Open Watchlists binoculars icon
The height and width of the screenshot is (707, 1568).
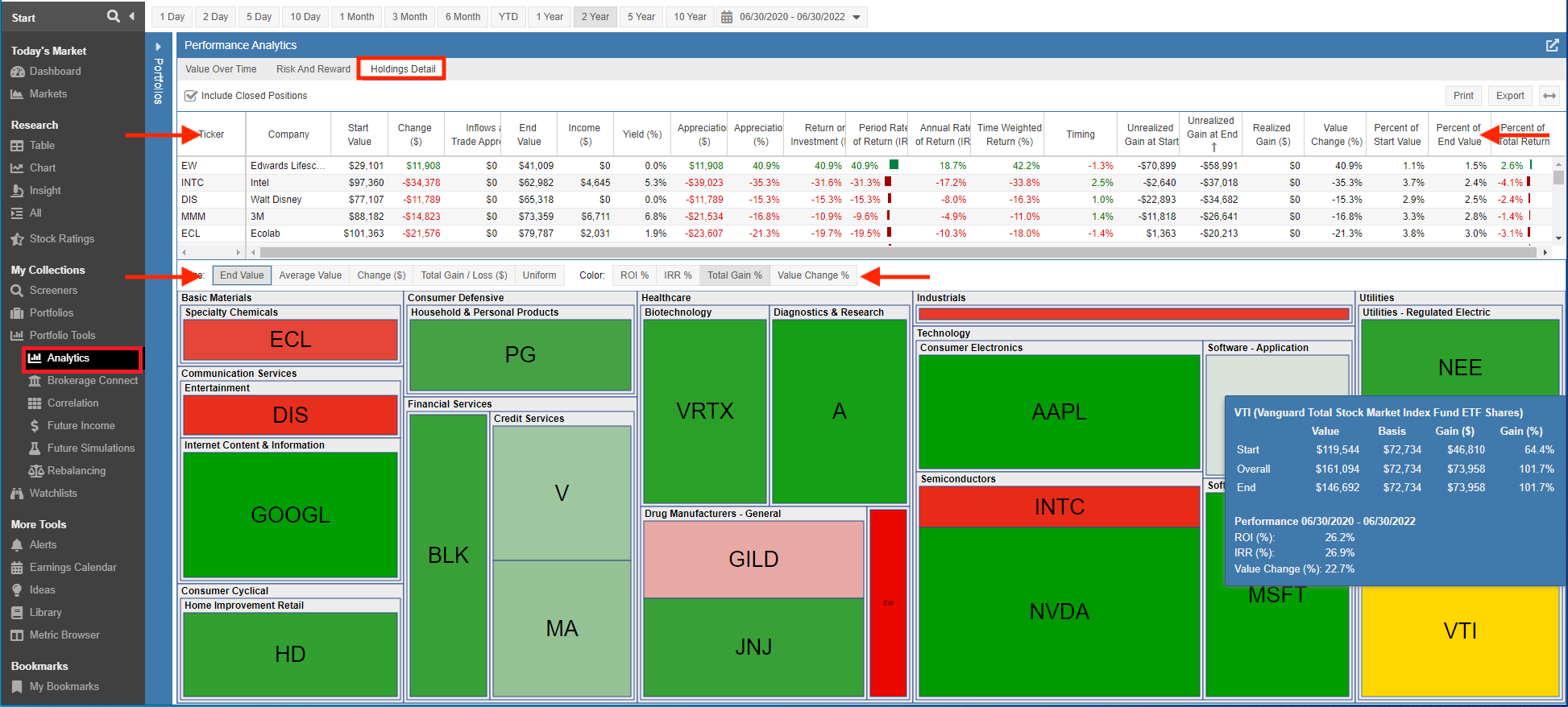tap(17, 494)
